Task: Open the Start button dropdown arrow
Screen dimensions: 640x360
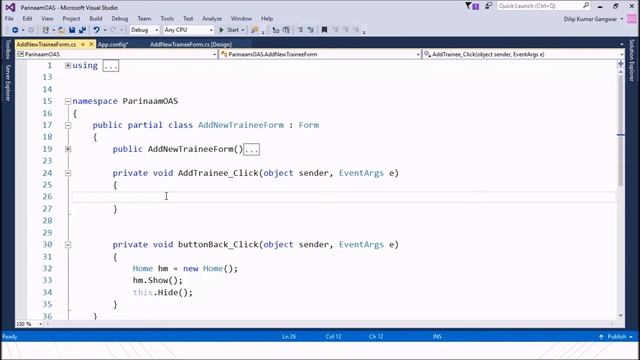Action: [x=242, y=30]
